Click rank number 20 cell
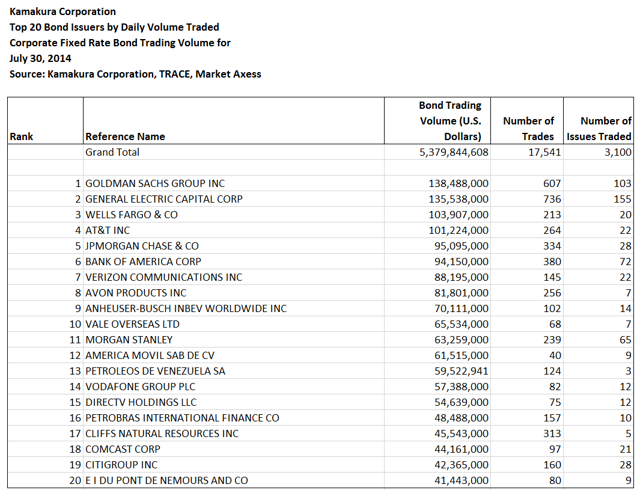Screen dimensions: 640x490 pyautogui.click(x=75, y=481)
